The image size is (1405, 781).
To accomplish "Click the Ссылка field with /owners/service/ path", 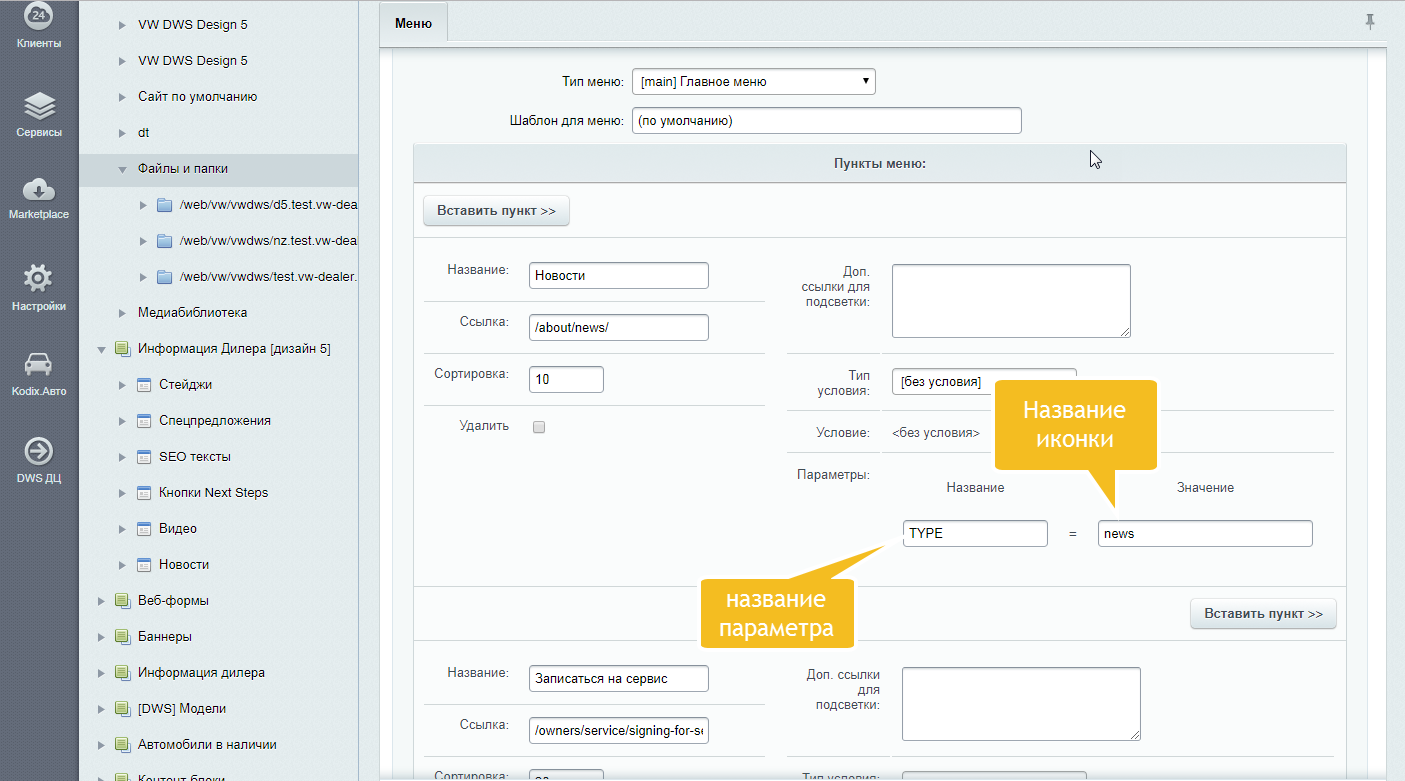I will pyautogui.click(x=619, y=731).
